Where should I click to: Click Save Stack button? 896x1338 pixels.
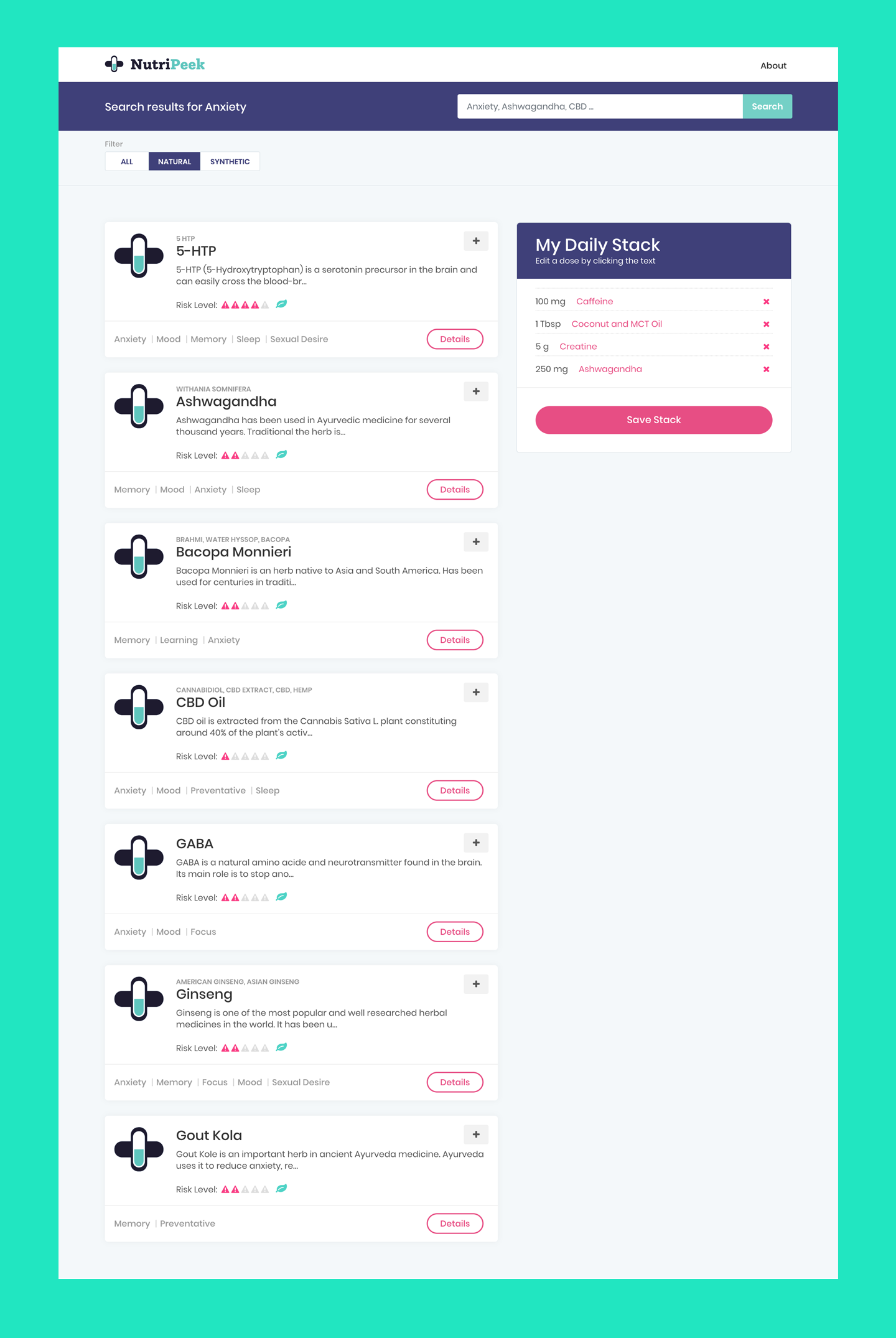tap(654, 420)
